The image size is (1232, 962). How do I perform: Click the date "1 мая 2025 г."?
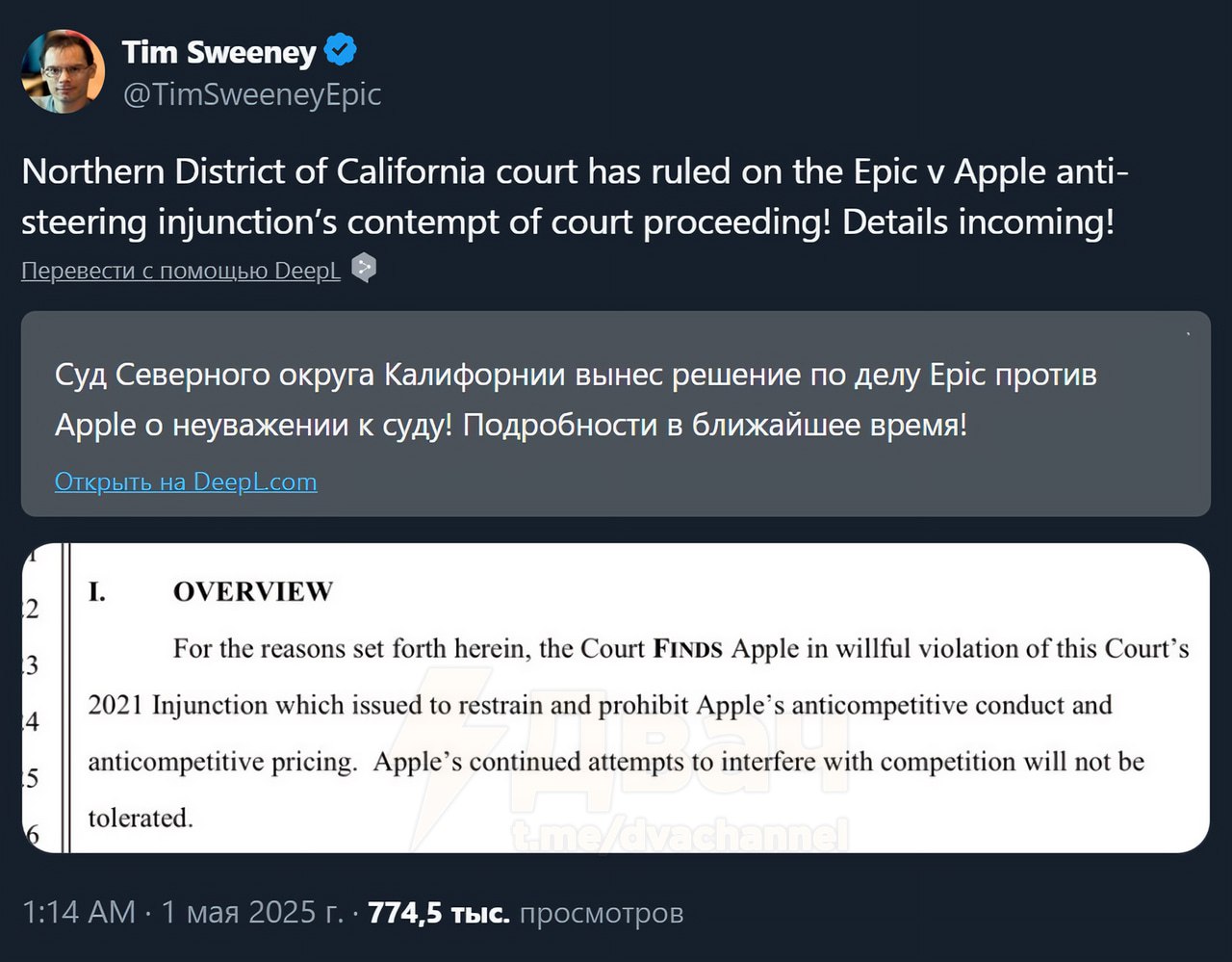pos(252,912)
